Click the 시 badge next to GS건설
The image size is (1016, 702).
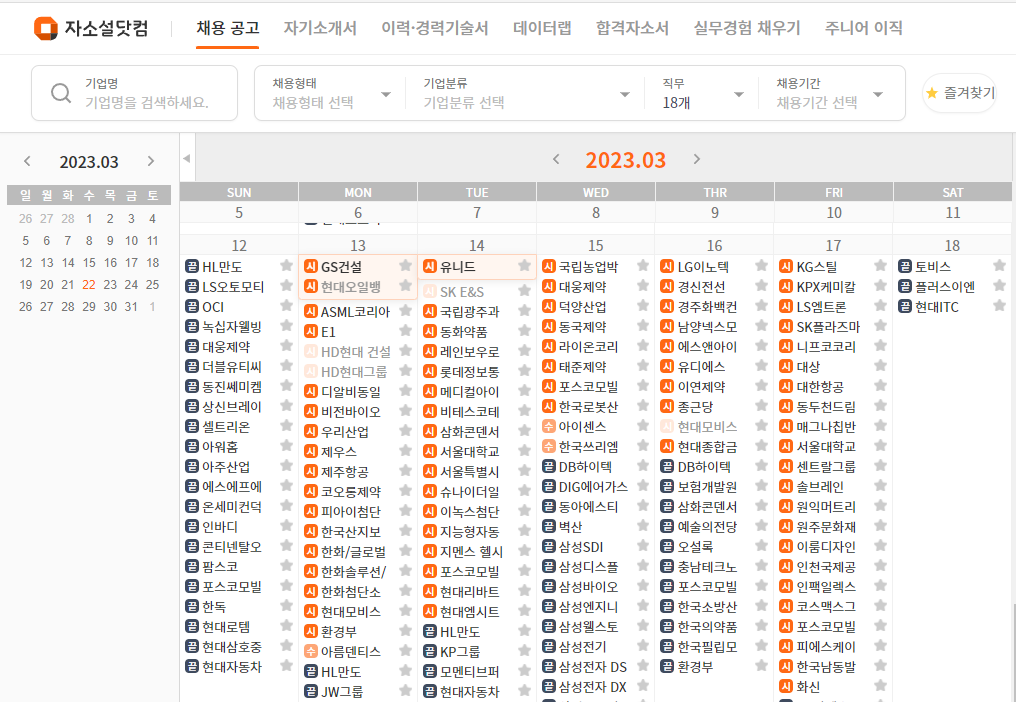(x=311, y=266)
